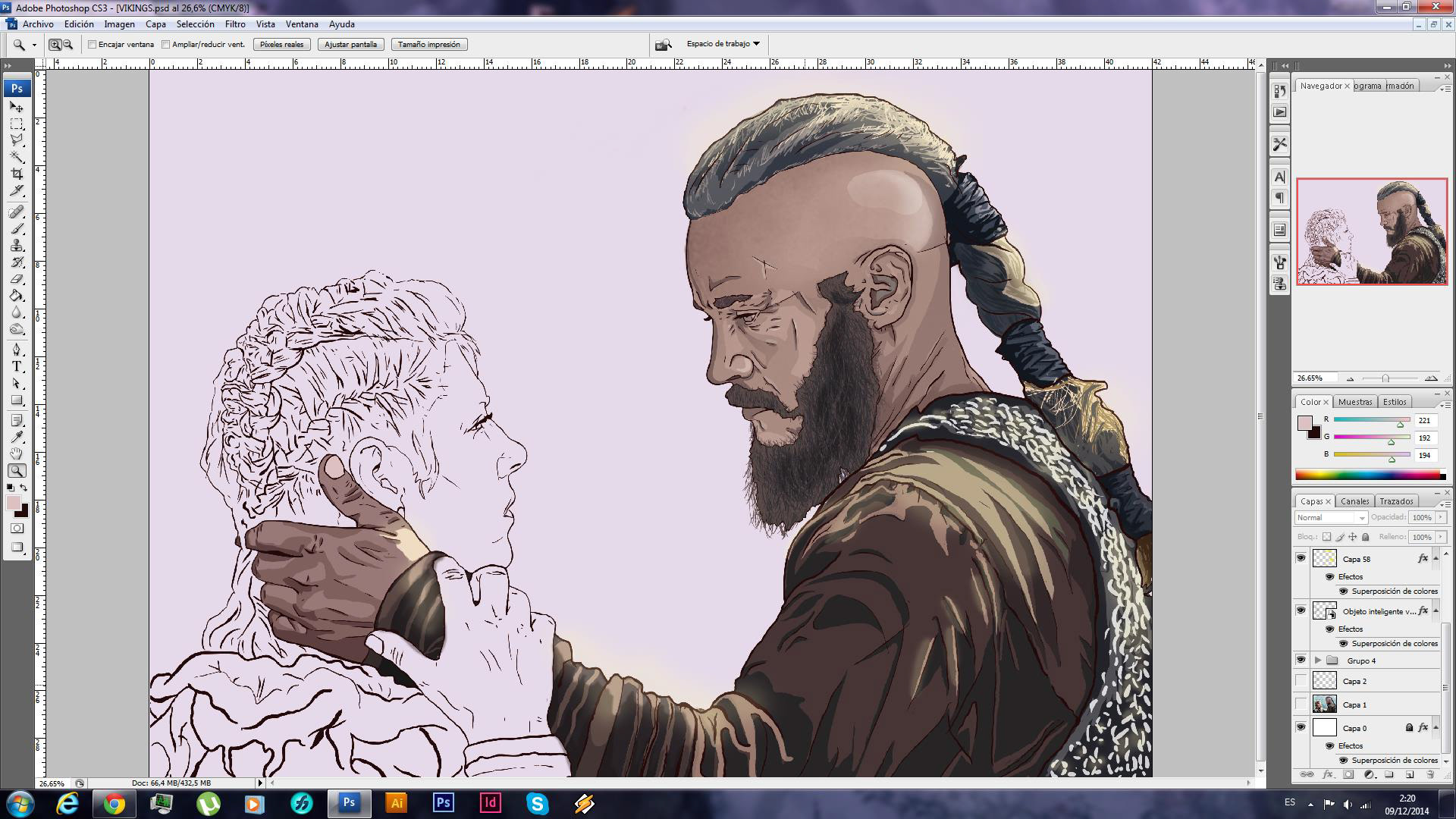Select the Hand tool

point(16,453)
